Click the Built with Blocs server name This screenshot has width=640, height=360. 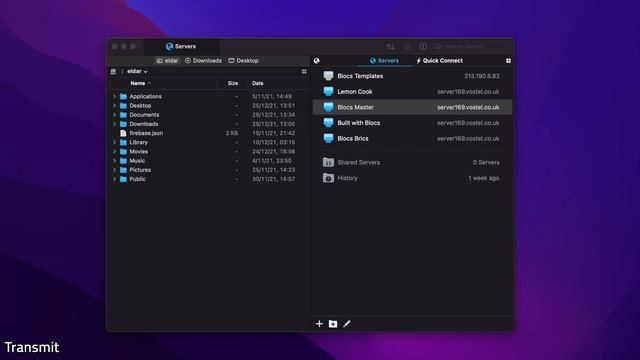tap(359, 123)
